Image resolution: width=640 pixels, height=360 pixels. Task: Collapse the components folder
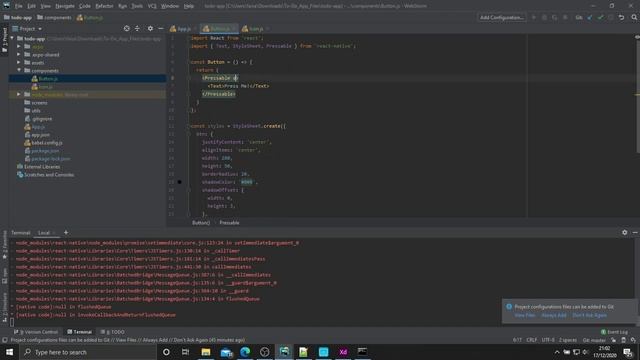pos(19,70)
